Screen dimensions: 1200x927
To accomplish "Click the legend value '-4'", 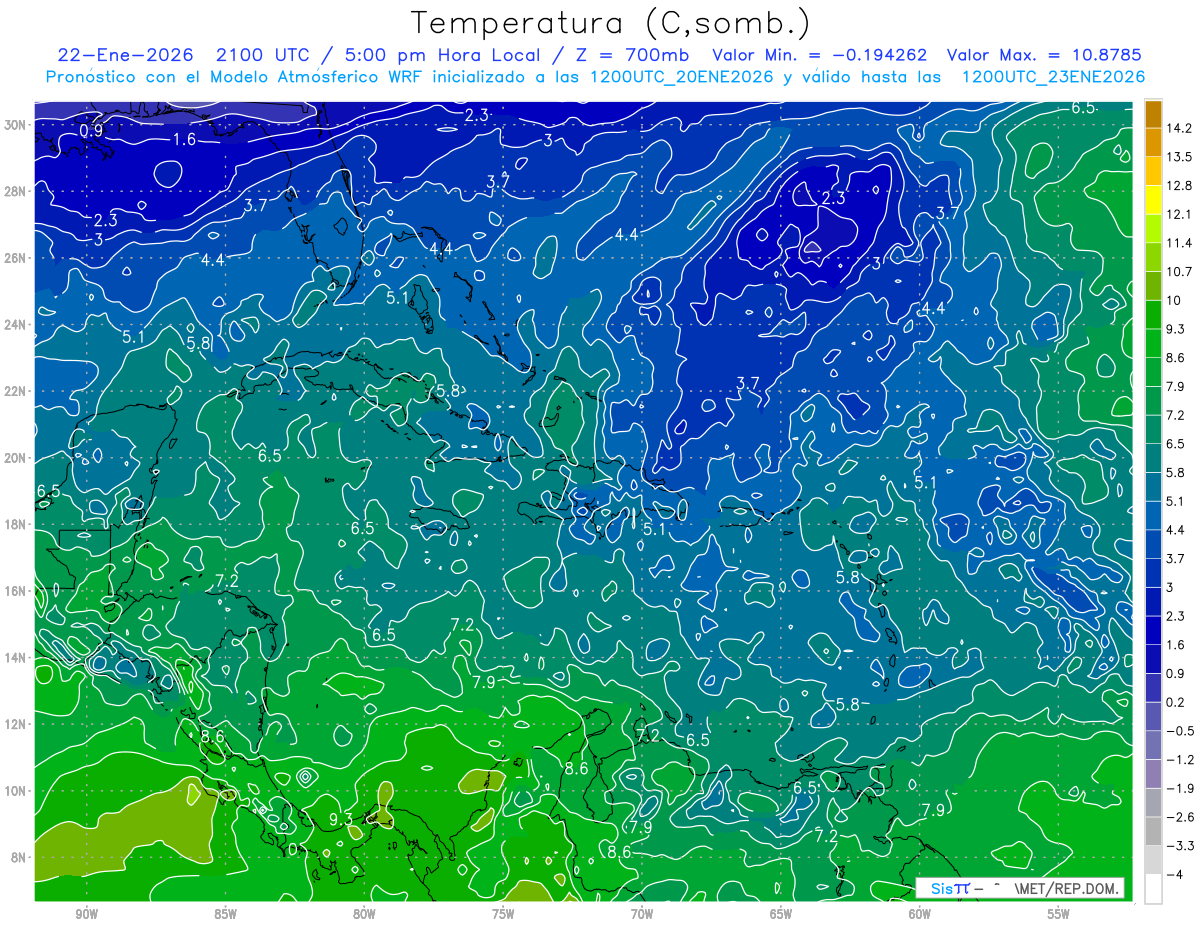I will tap(1174, 875).
